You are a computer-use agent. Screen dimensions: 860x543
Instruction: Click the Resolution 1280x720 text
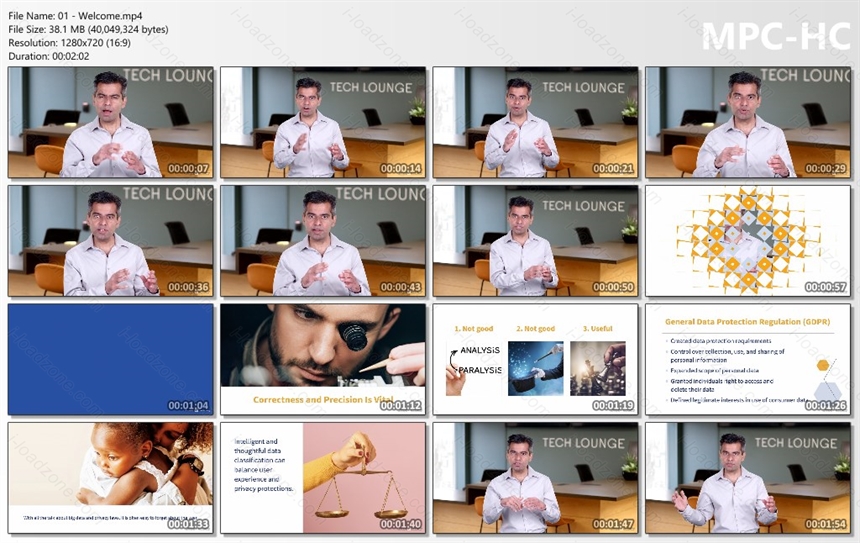point(70,43)
